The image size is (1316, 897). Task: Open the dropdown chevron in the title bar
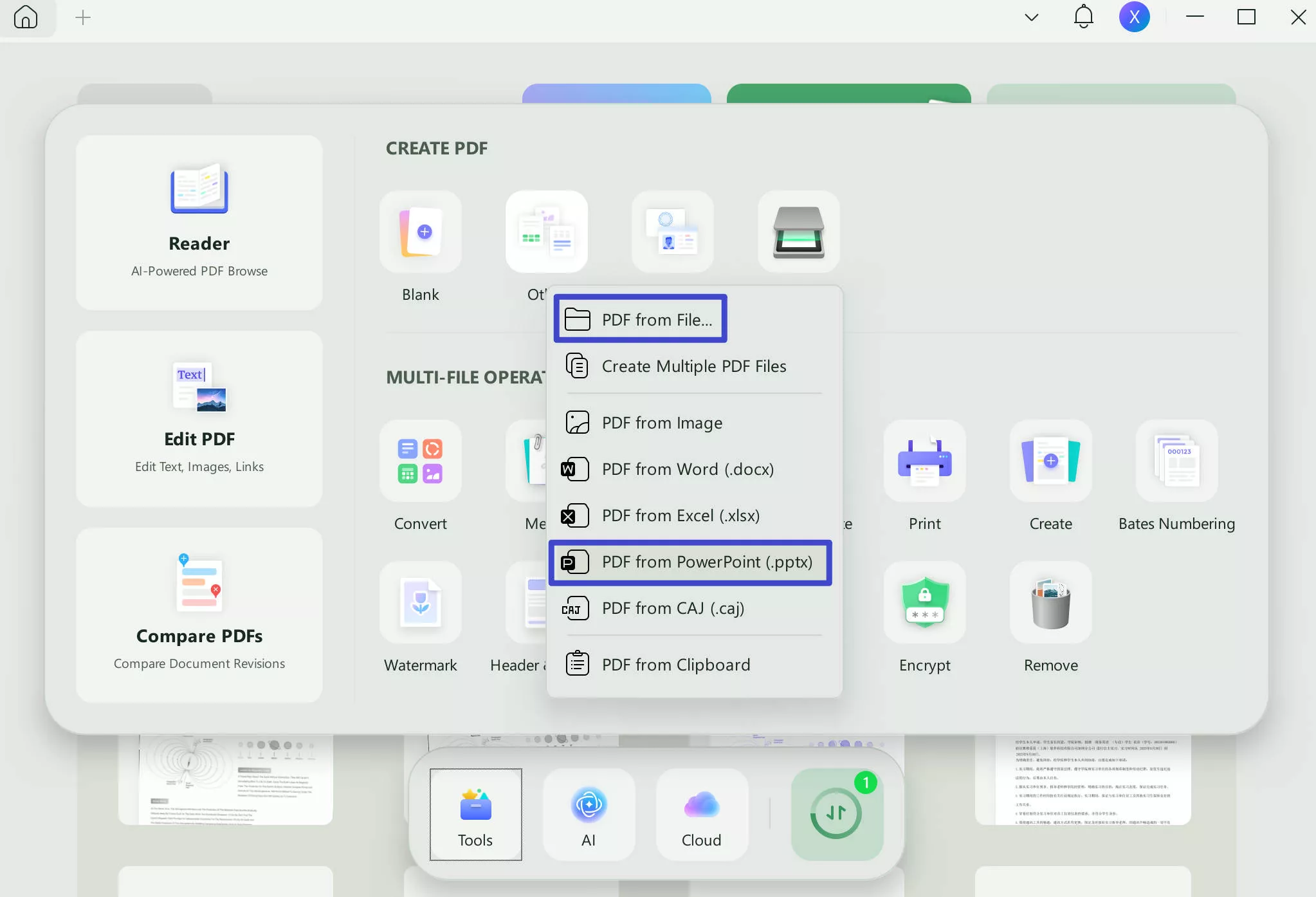pyautogui.click(x=1030, y=17)
